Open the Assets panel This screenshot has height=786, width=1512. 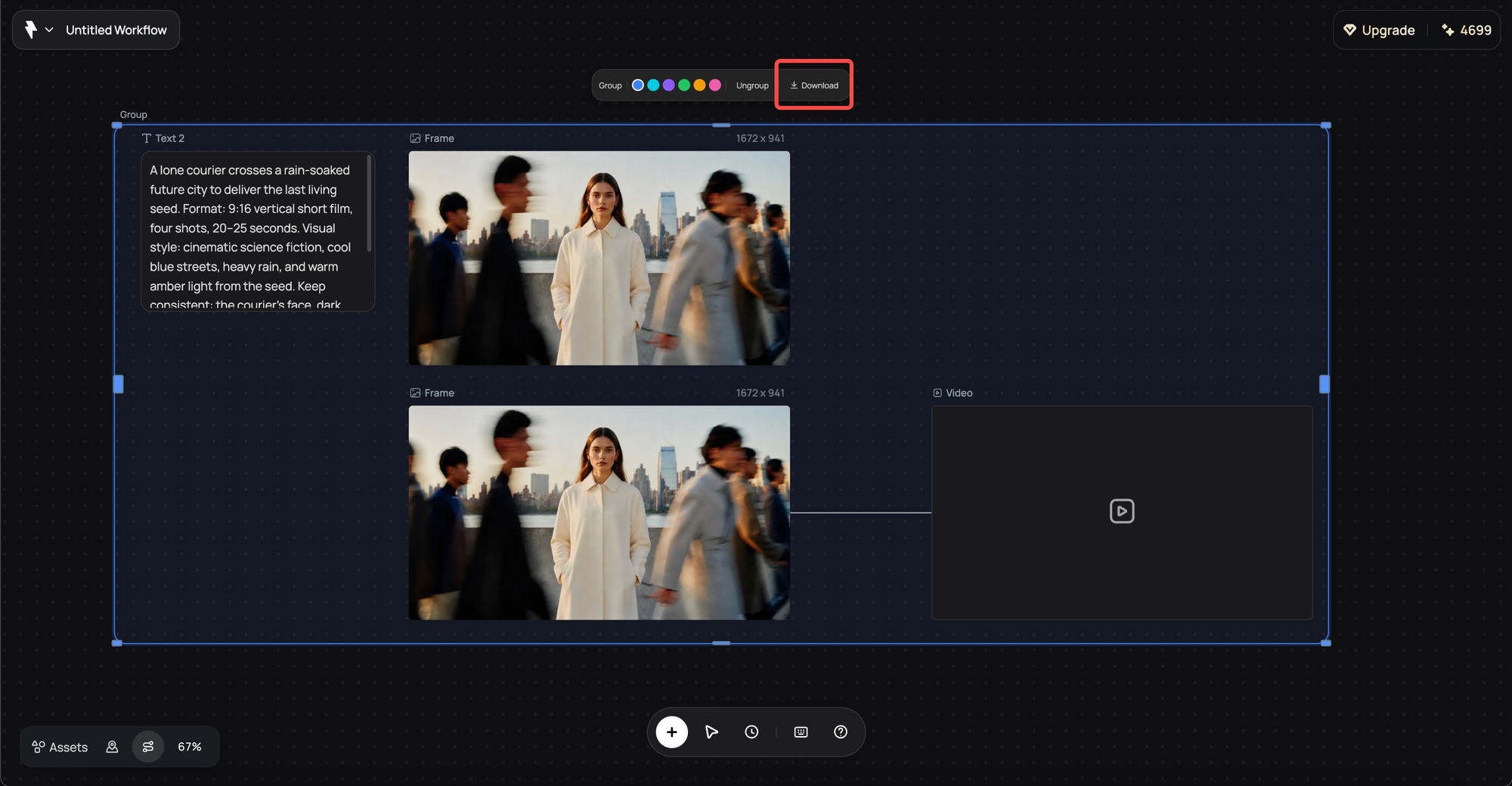[60, 747]
